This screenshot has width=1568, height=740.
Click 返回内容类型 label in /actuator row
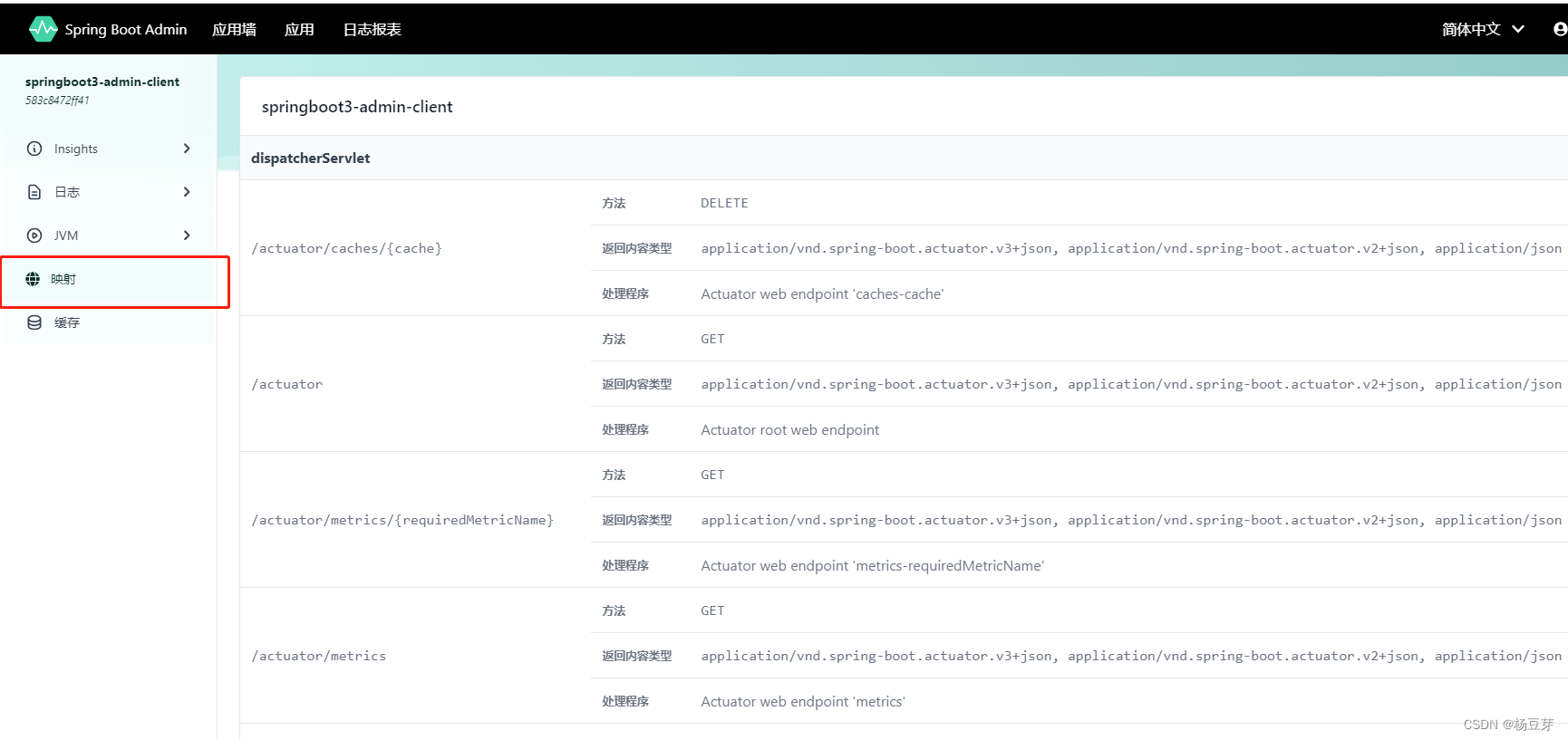tap(636, 384)
